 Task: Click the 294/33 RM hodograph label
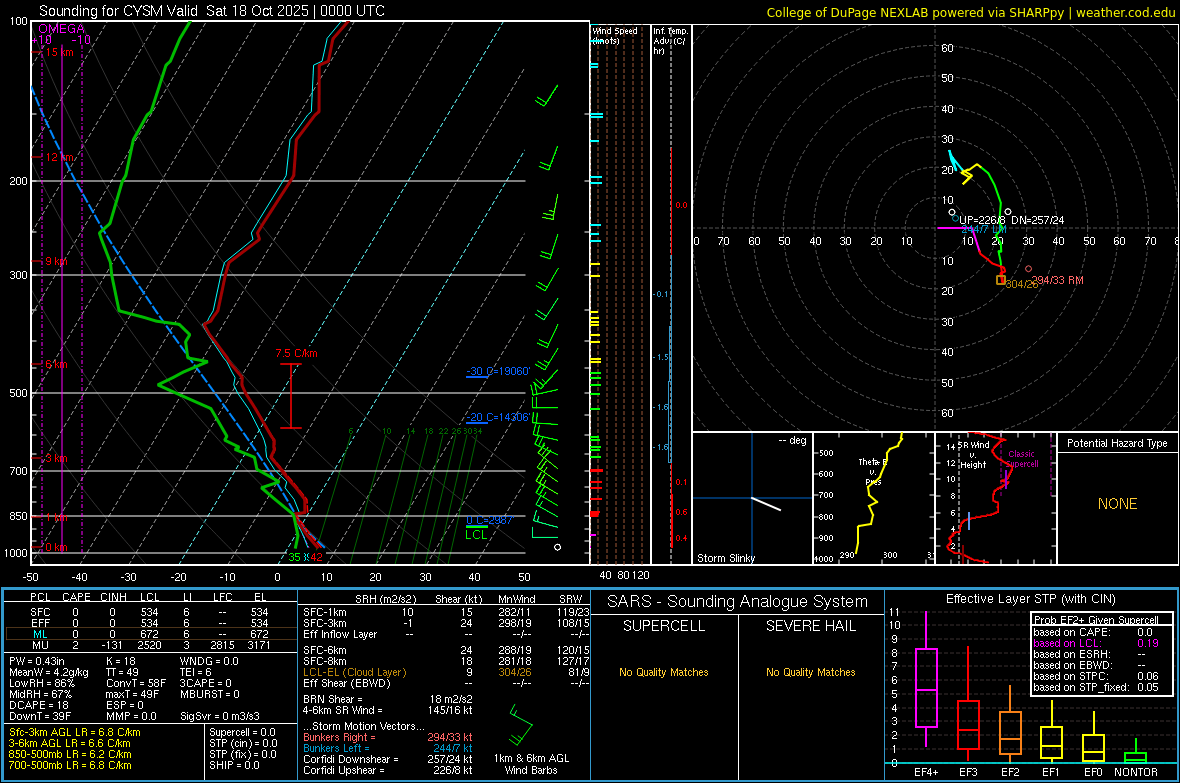click(x=1057, y=280)
